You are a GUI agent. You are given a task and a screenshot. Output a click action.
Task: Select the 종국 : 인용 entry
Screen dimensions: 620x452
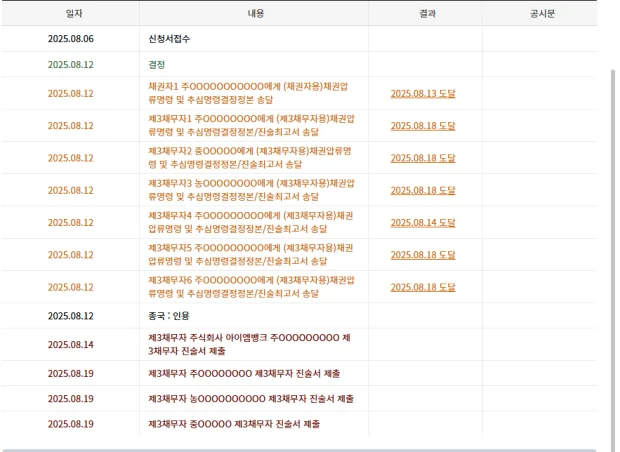(x=168, y=315)
